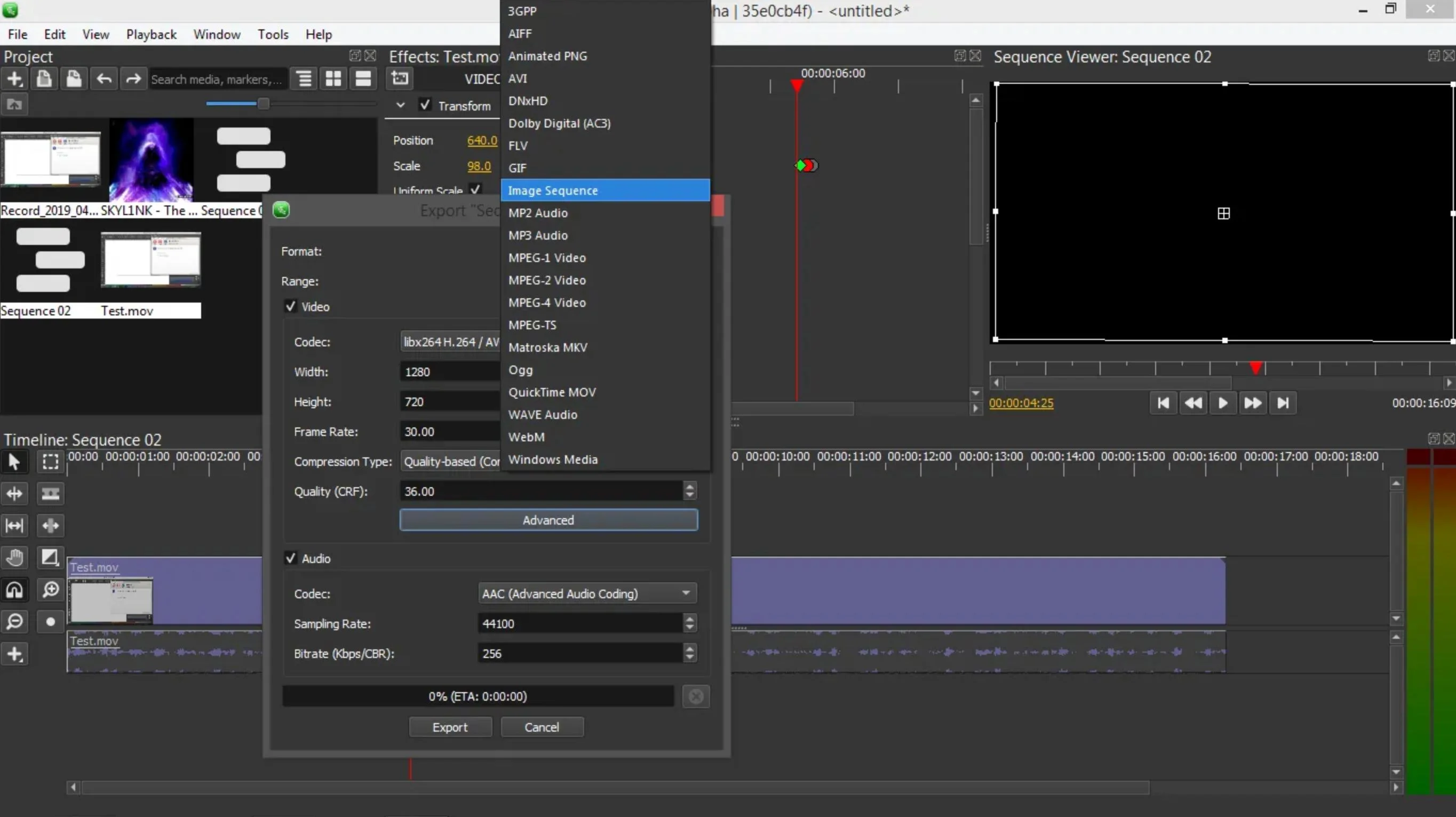
Task: Click the zoom out magnifier icon
Action: coord(14,622)
